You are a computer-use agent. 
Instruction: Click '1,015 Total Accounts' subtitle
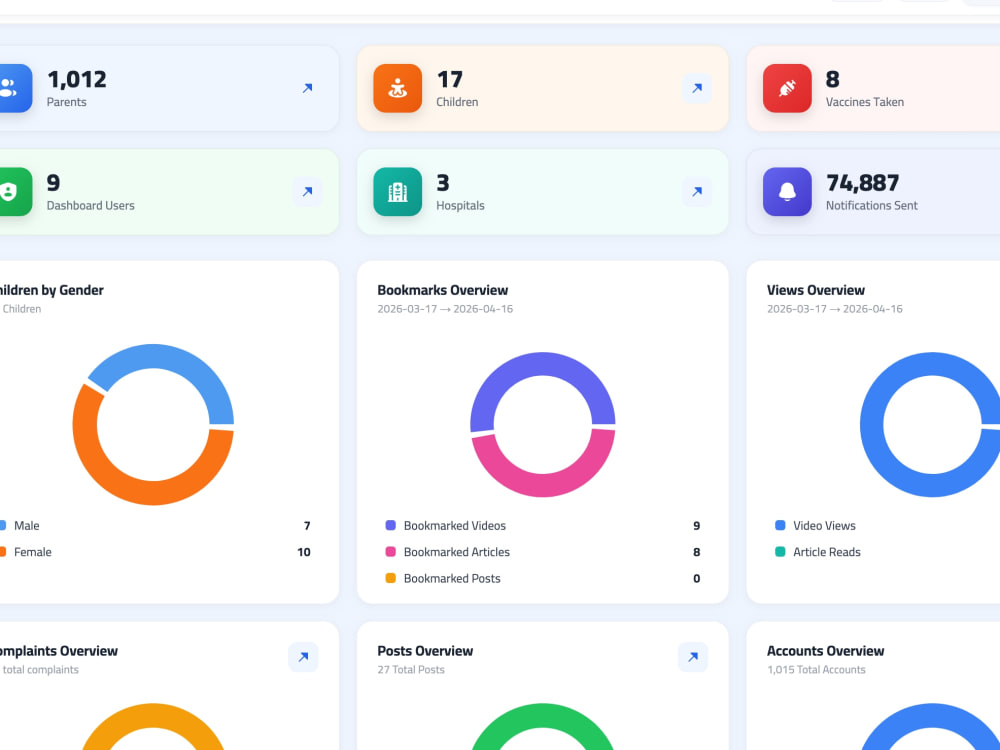point(816,670)
